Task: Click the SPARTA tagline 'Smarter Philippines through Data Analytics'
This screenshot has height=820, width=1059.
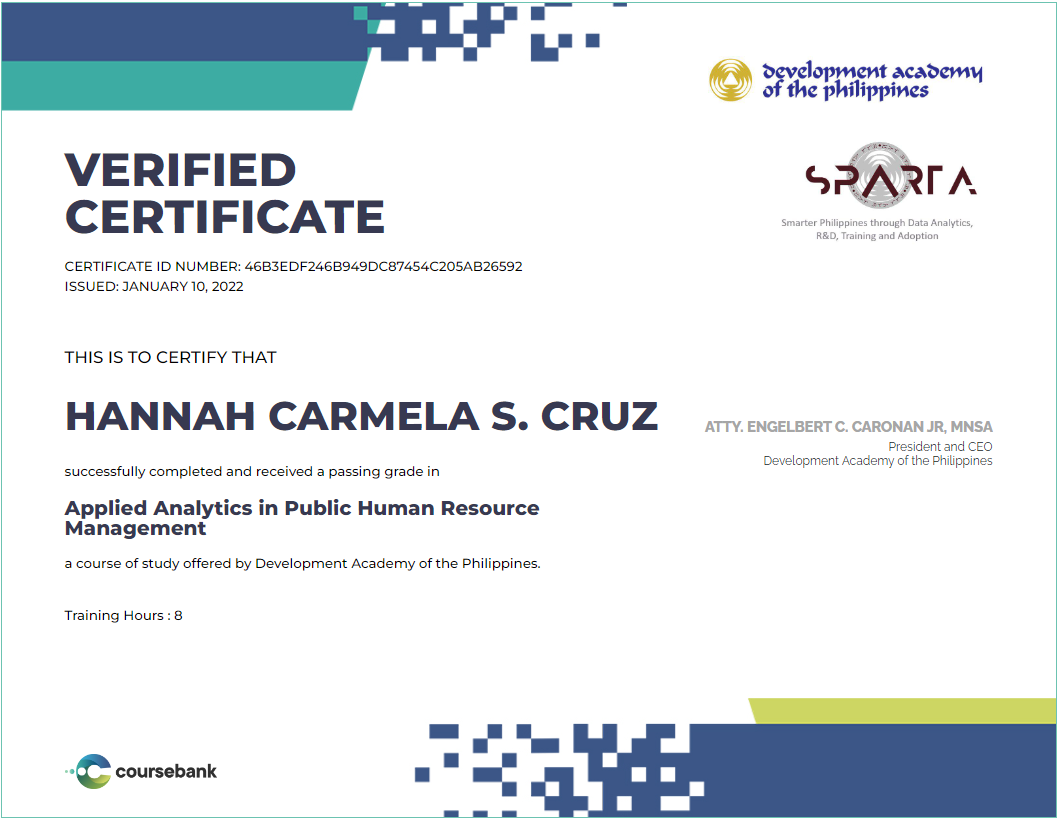Action: (x=877, y=222)
